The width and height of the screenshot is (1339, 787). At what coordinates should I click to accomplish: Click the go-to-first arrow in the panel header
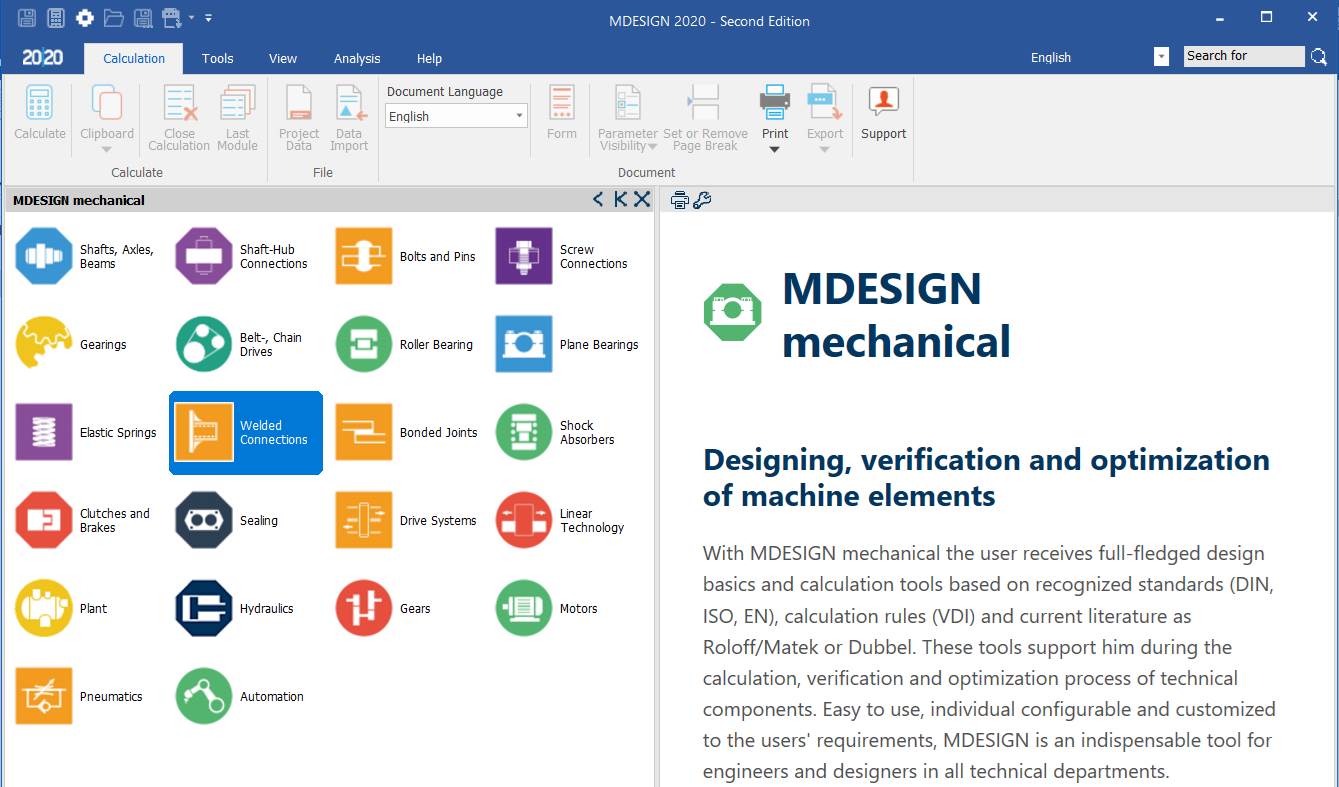tap(620, 199)
